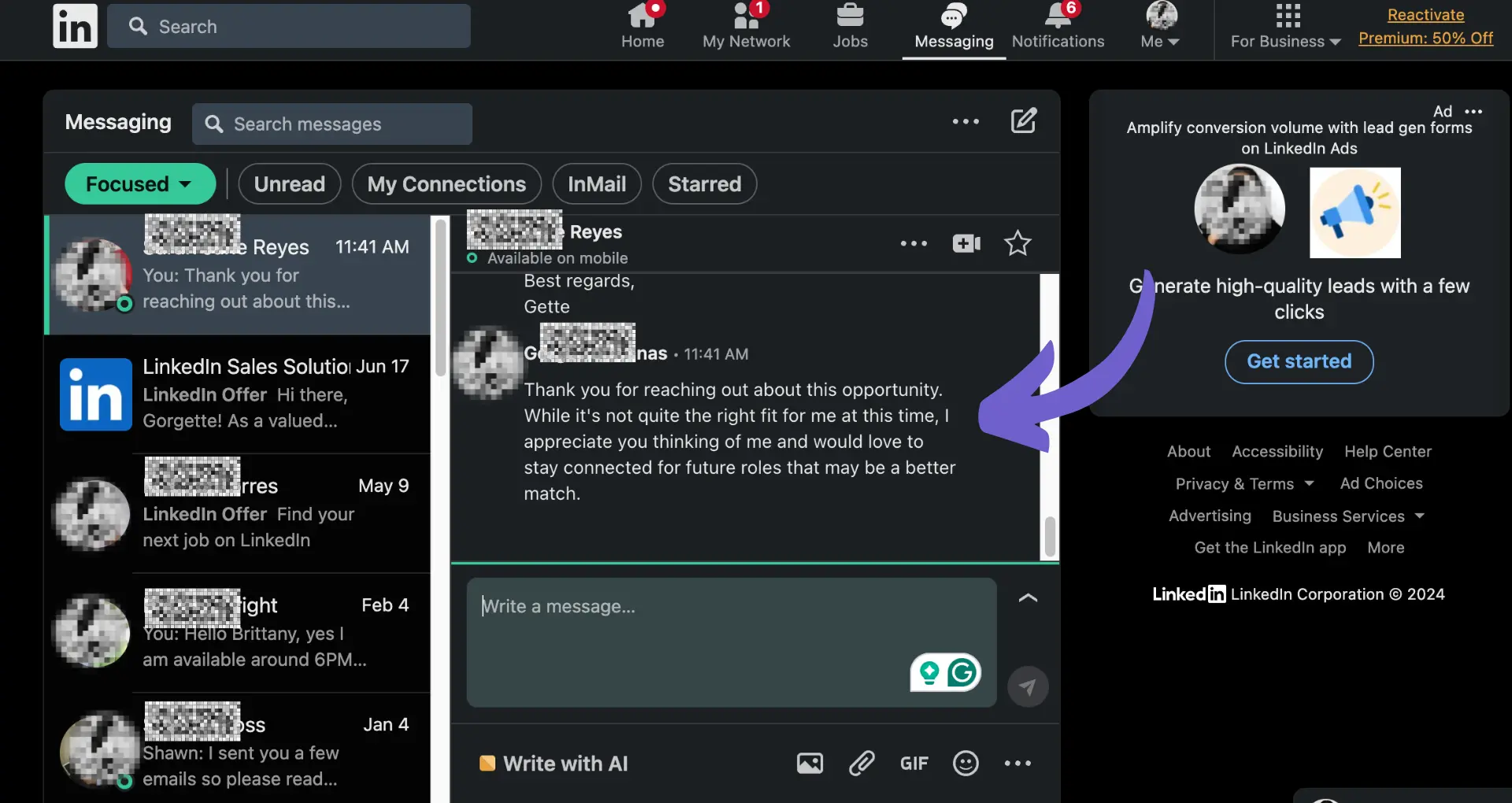1512x803 pixels.
Task: Click the conversation list scrollbar
Action: pos(440,298)
